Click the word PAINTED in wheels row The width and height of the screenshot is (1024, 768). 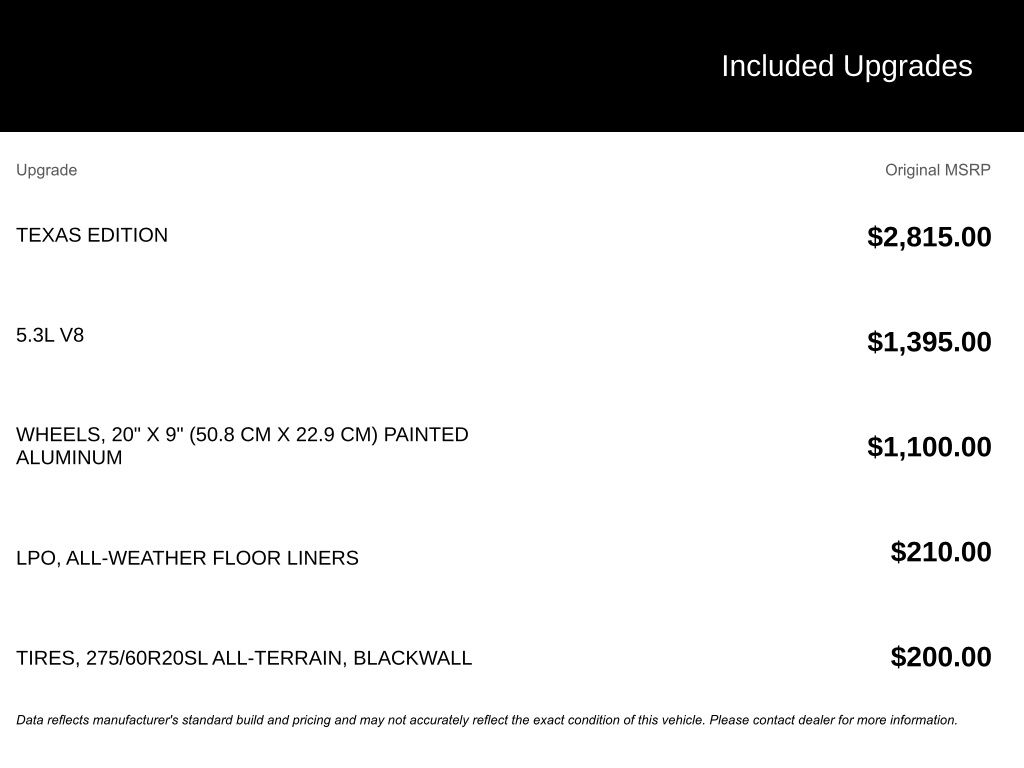pos(426,435)
